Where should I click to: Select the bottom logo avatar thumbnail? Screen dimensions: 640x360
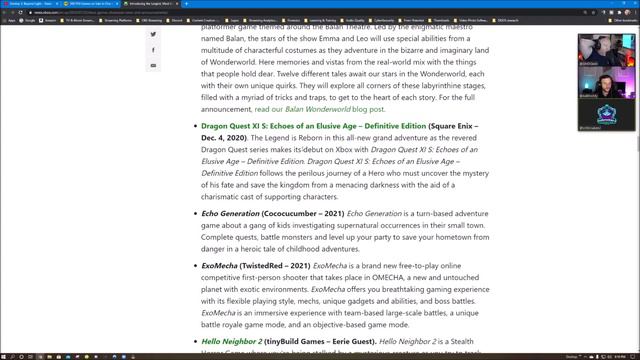607,115
